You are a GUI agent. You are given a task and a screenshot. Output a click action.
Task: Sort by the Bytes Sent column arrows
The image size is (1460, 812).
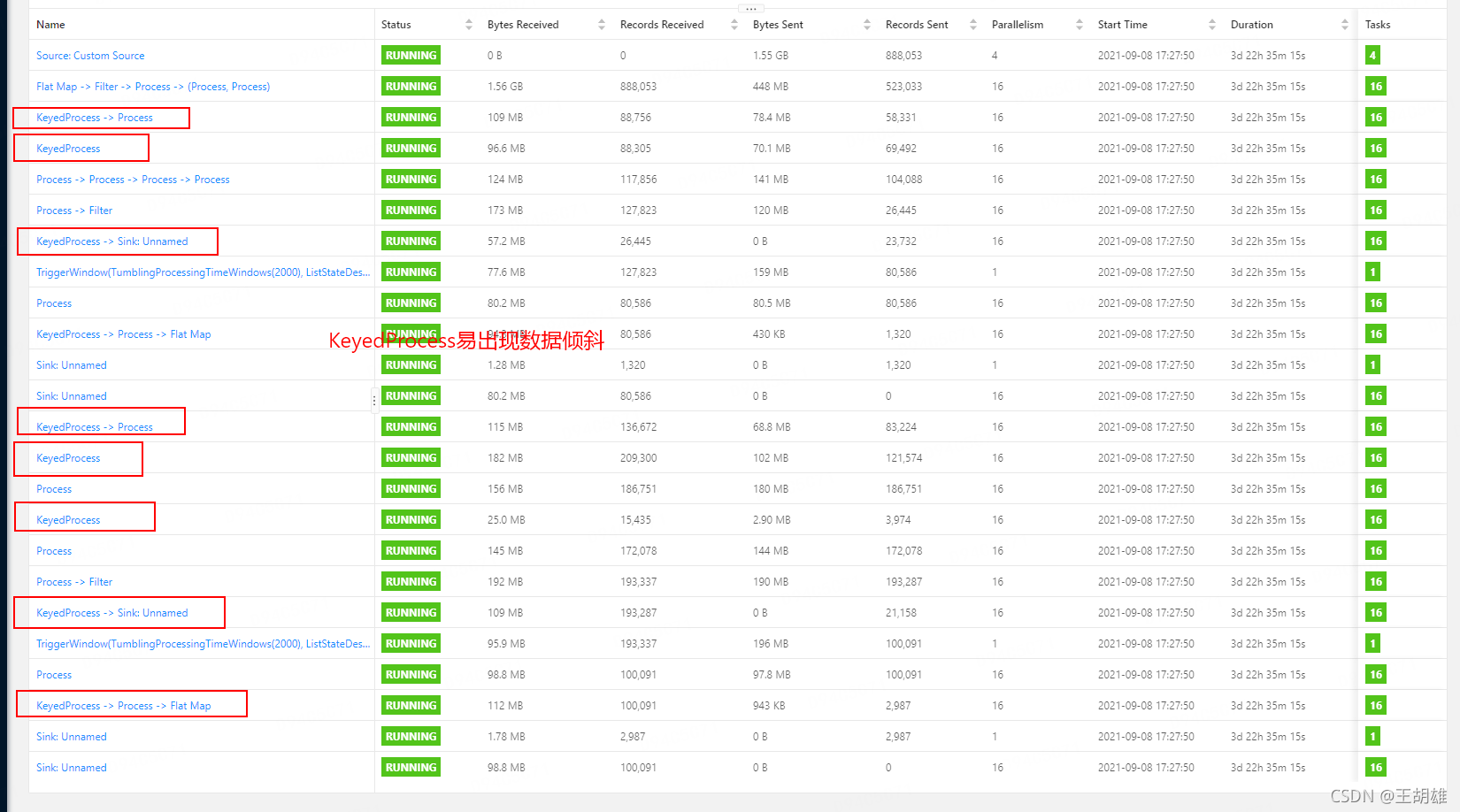(867, 25)
